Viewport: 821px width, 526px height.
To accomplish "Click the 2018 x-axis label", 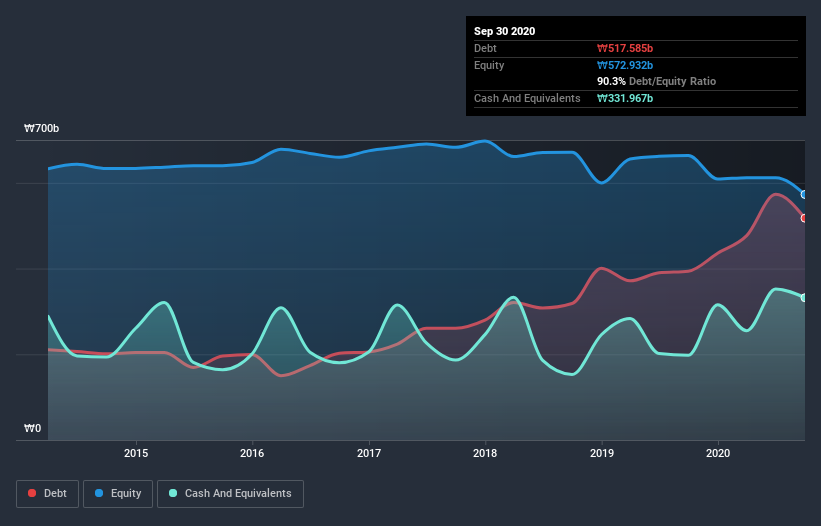I will (x=485, y=453).
